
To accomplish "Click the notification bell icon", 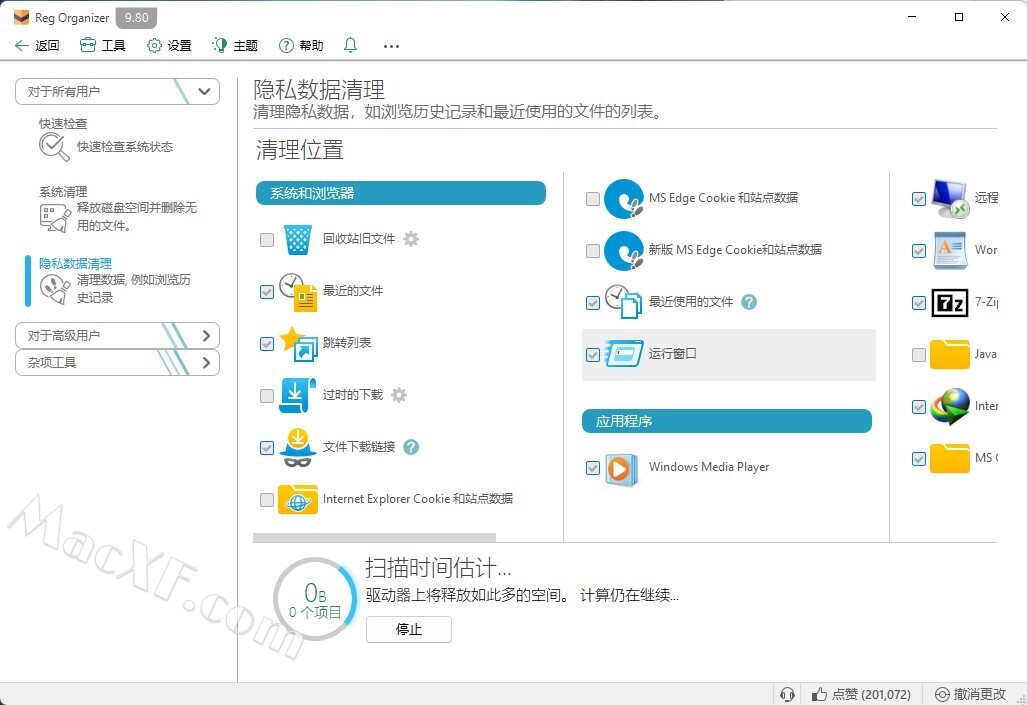I will (350, 45).
